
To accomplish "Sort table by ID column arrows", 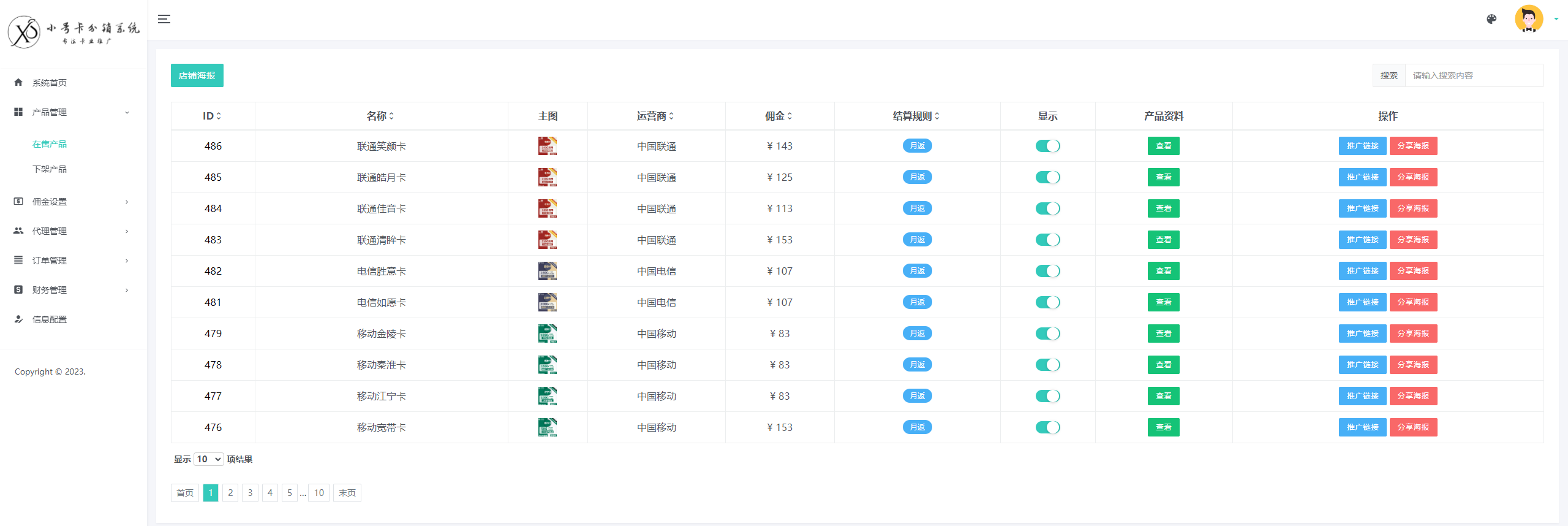I will coord(219,116).
